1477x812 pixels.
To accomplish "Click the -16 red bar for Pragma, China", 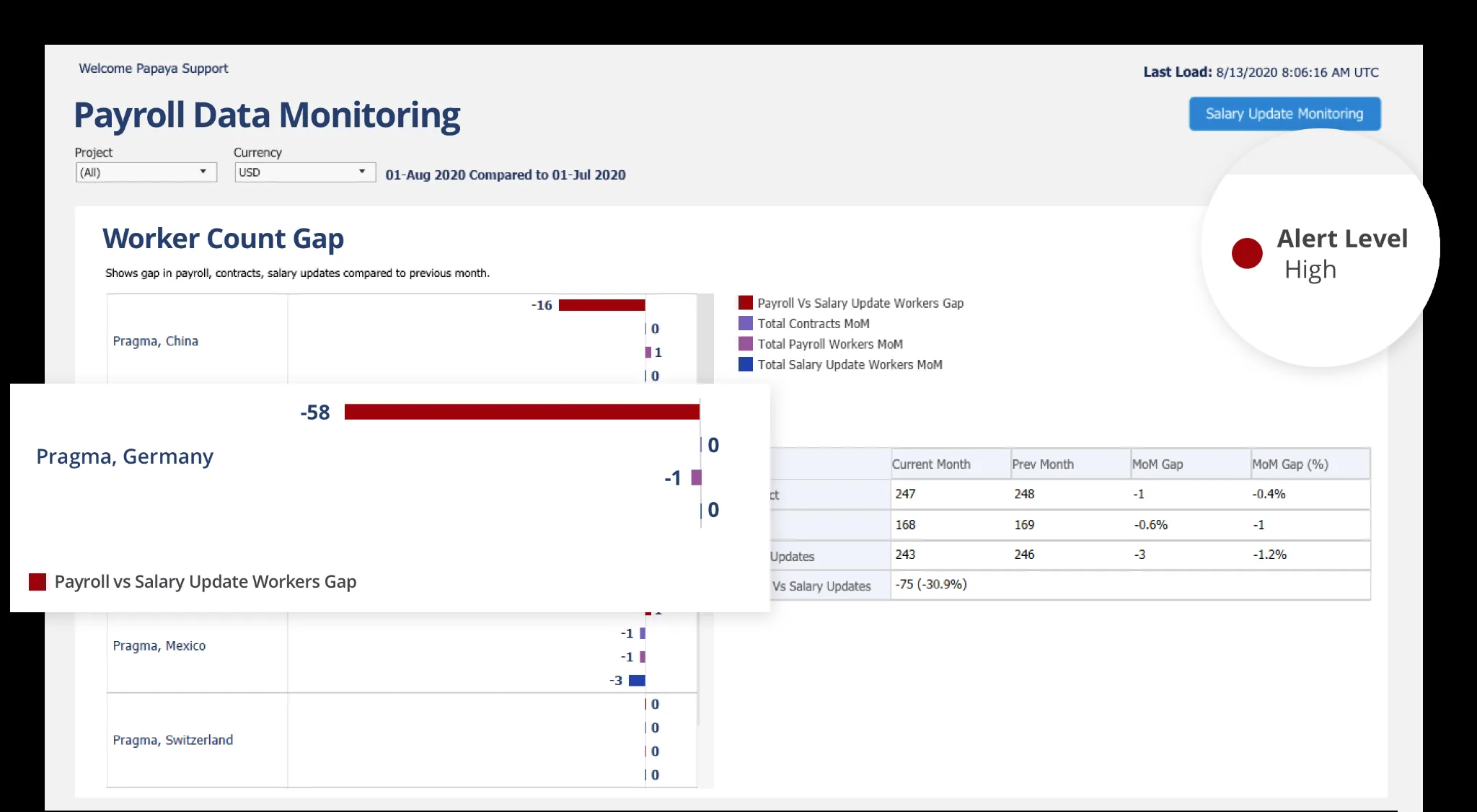I will 601,305.
